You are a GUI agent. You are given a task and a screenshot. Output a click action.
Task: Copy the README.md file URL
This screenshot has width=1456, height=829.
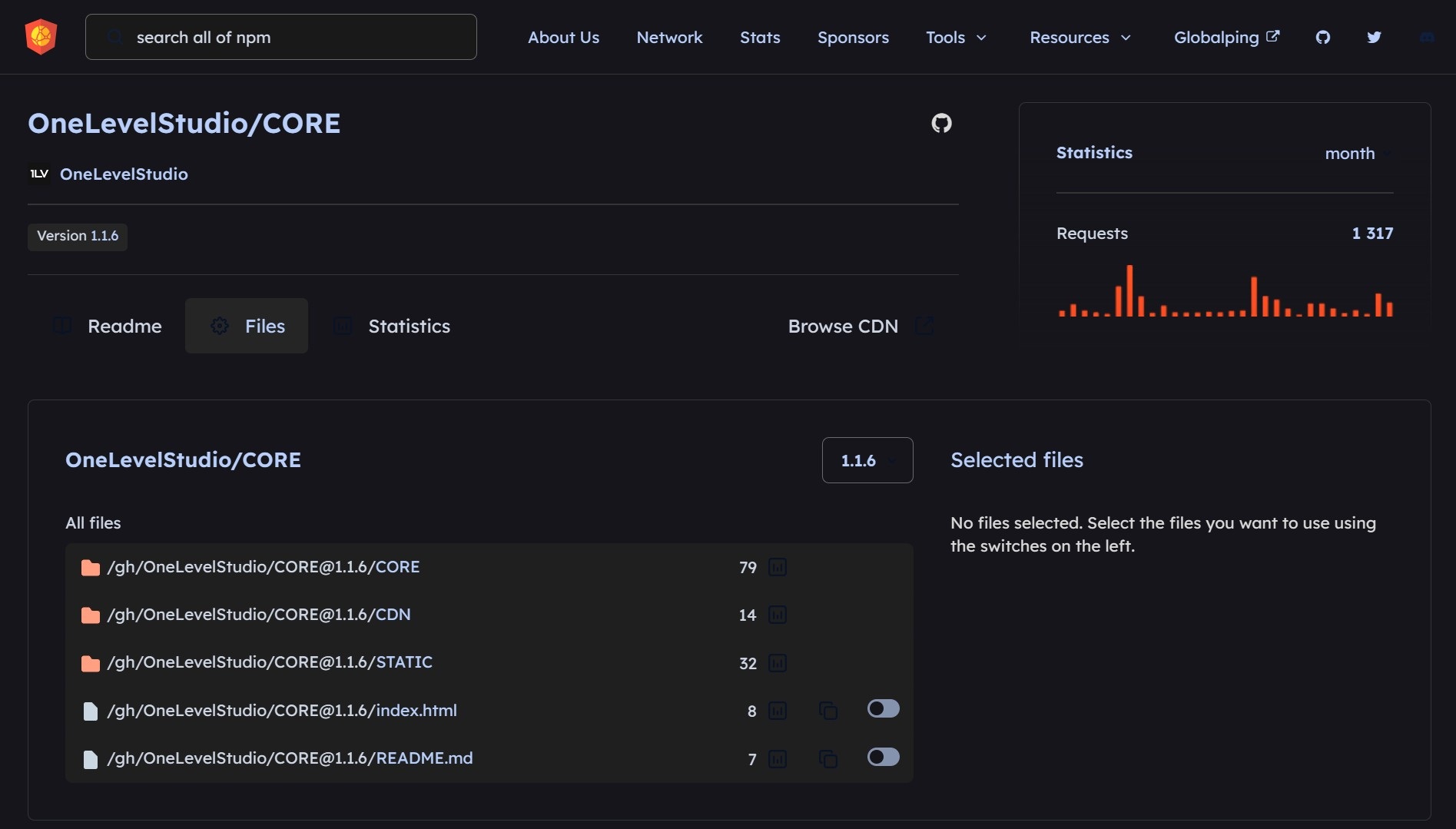coord(827,759)
